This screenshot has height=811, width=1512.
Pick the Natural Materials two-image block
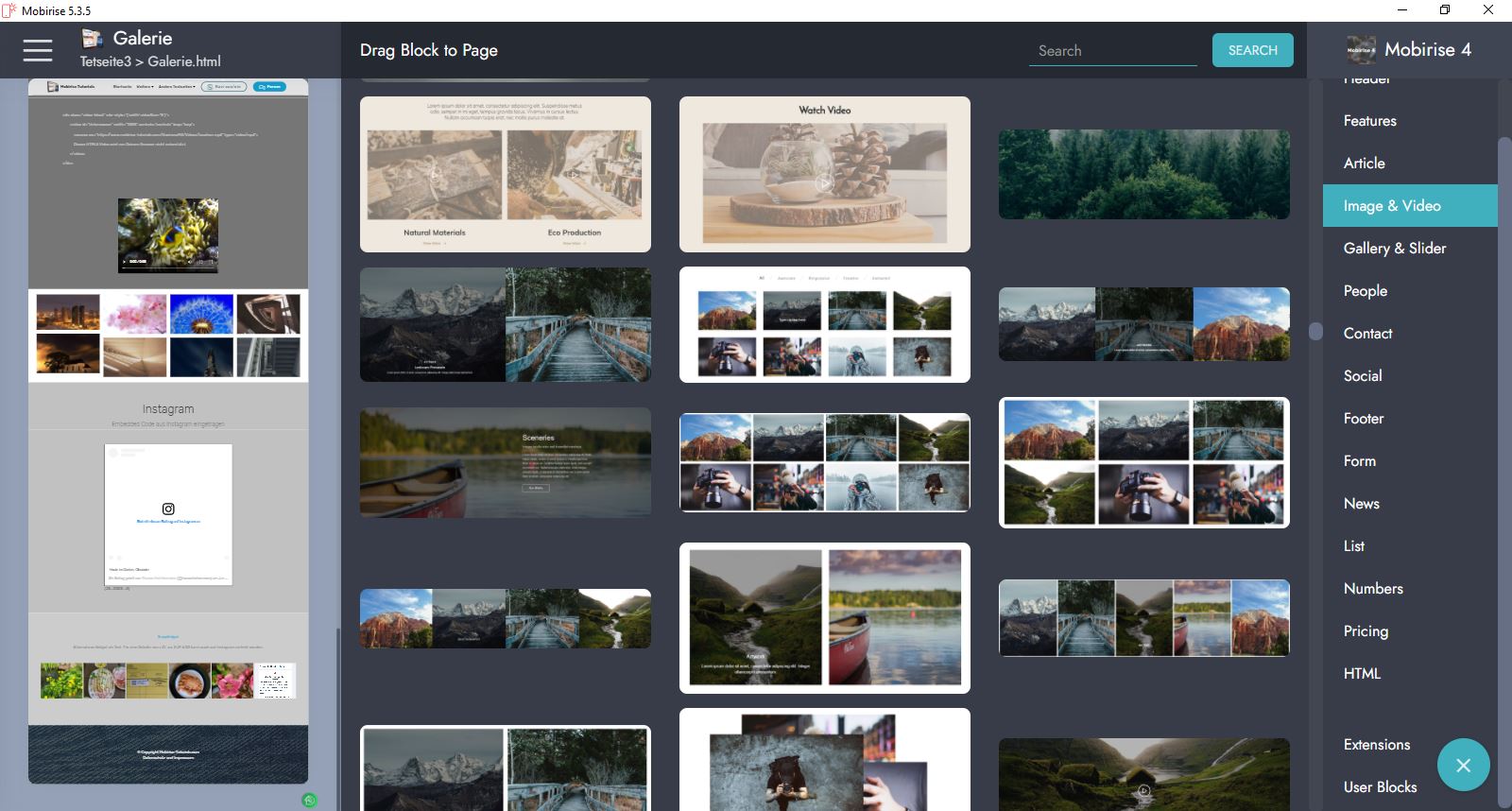(505, 174)
